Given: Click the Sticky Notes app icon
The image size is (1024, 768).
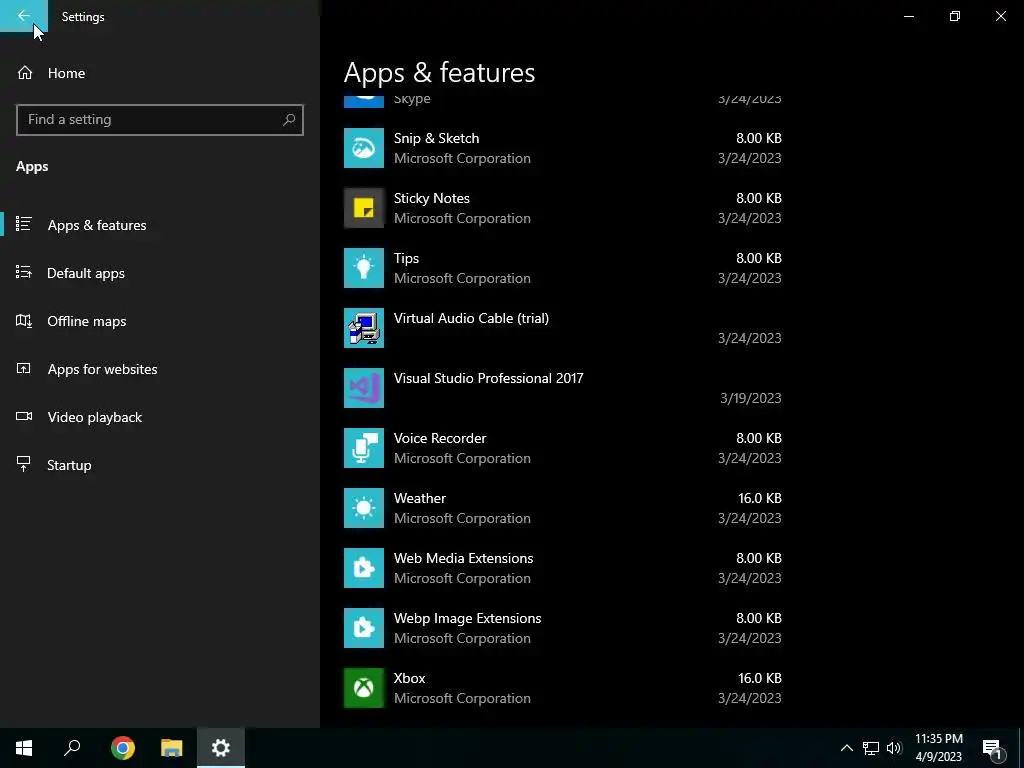Looking at the screenshot, I should point(364,208).
